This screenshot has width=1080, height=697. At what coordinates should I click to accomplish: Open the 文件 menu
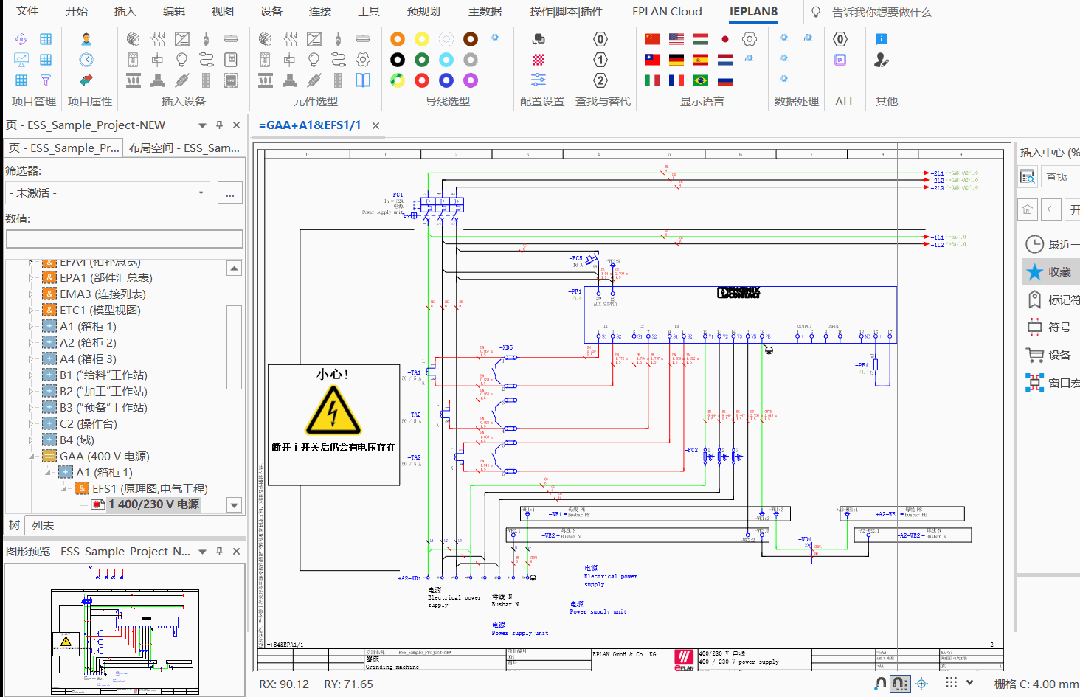[28, 11]
